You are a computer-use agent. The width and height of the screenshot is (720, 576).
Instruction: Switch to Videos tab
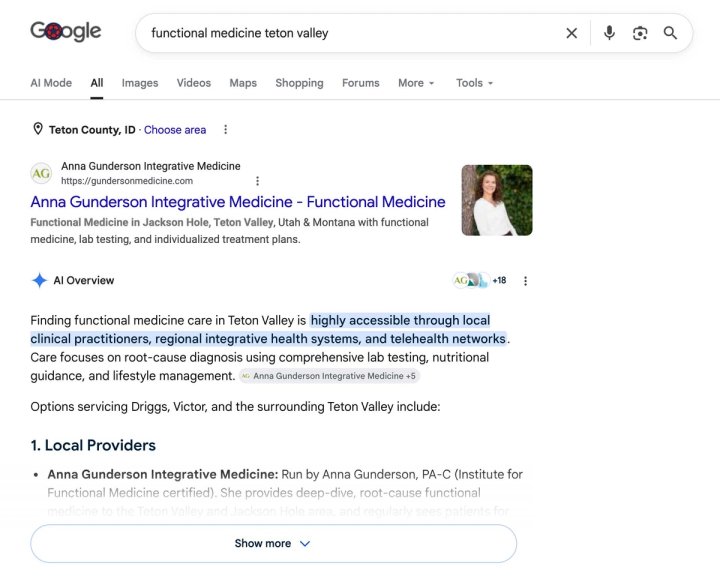(x=194, y=83)
